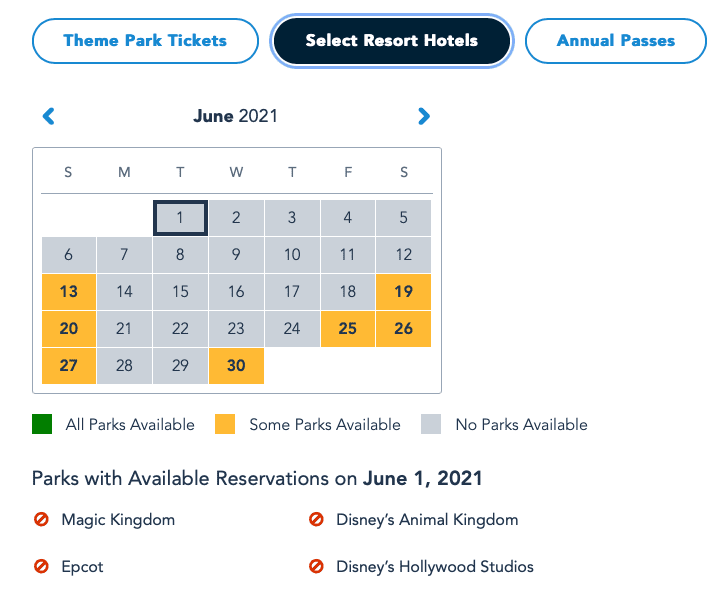717x595 pixels.
Task: Select June 1 highlighted date
Action: (180, 218)
